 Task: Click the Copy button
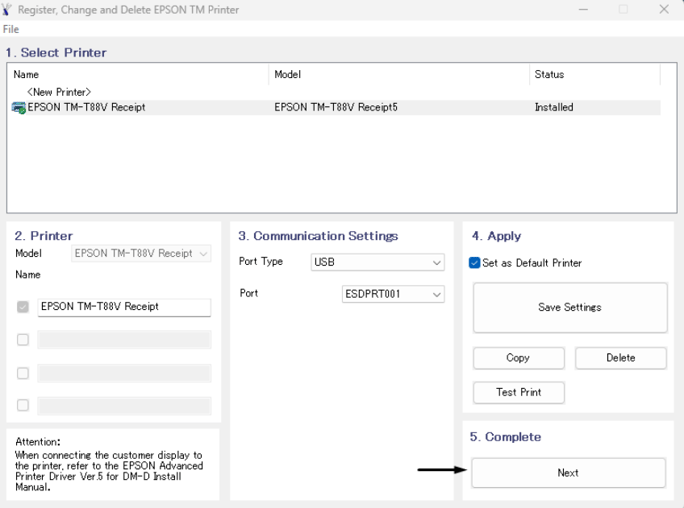click(x=518, y=358)
